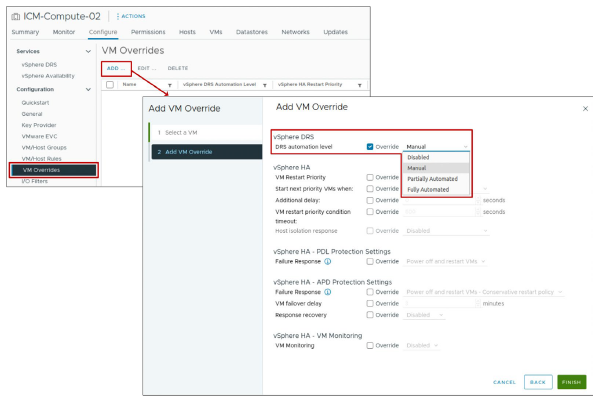
Task: Open the Permissions tab
Action: point(148,32)
